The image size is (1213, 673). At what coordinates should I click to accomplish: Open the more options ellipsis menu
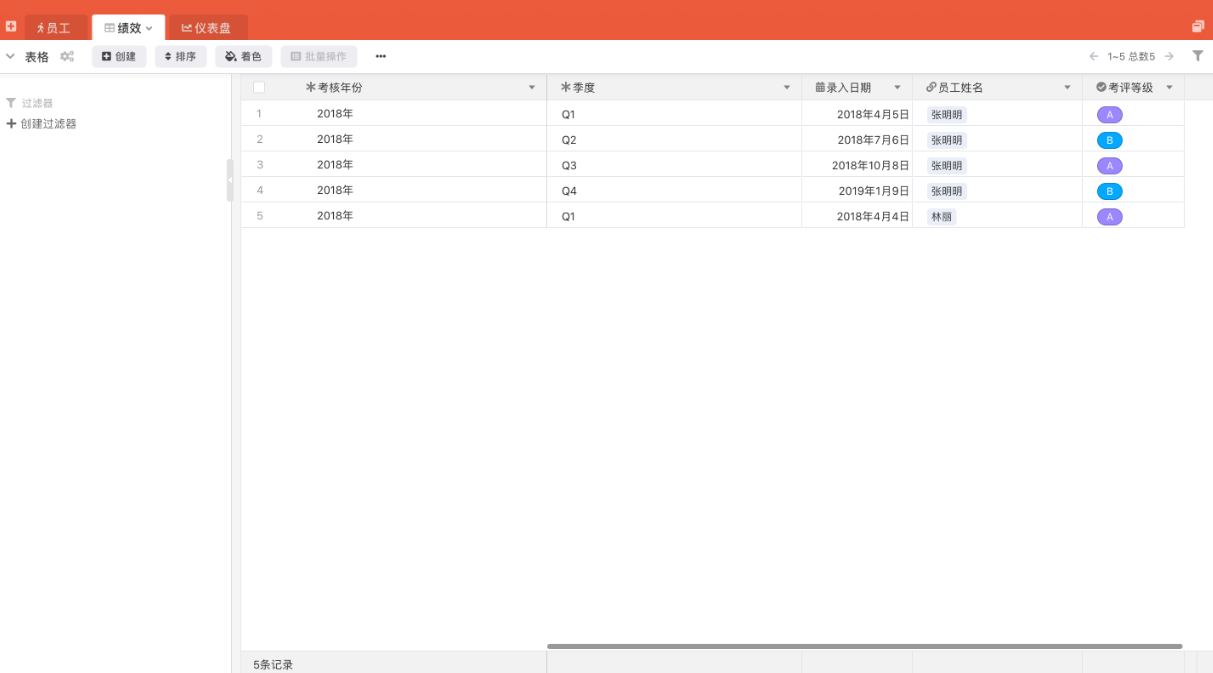coord(381,57)
